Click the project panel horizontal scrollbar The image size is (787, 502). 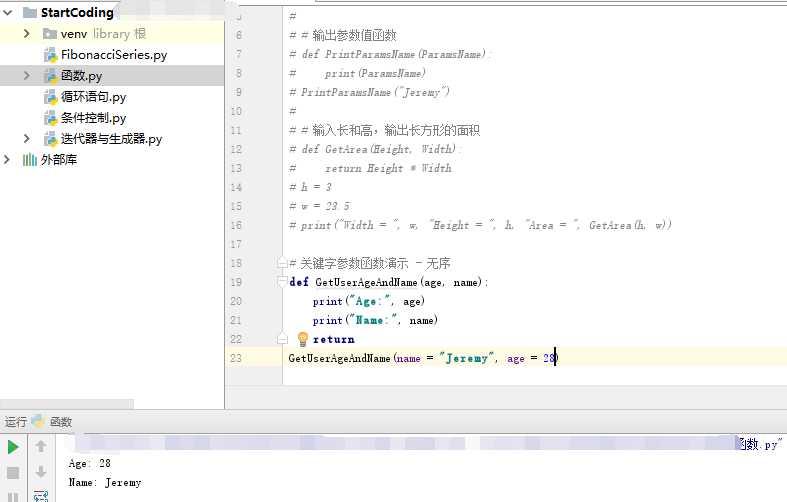(67, 404)
